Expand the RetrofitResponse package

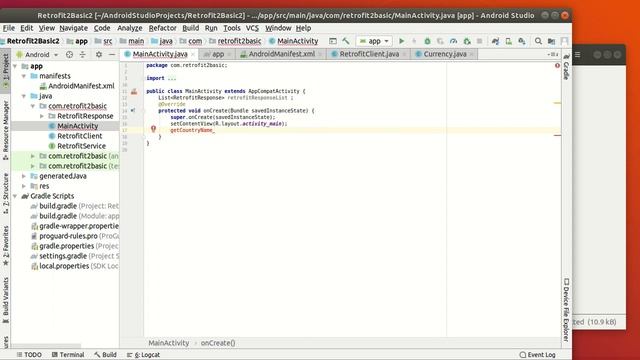[x=42, y=116]
